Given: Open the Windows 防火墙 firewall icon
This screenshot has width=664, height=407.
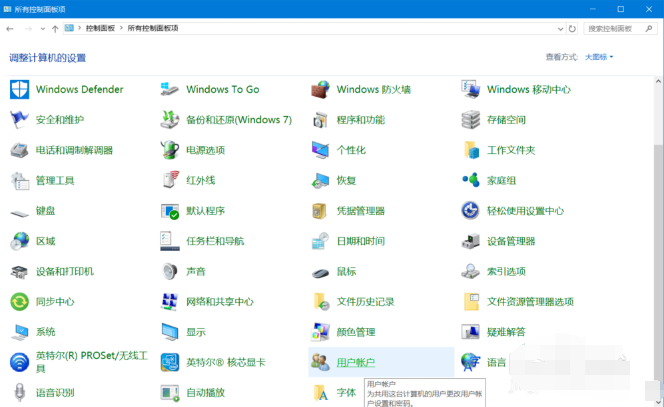Looking at the screenshot, I should pos(320,90).
